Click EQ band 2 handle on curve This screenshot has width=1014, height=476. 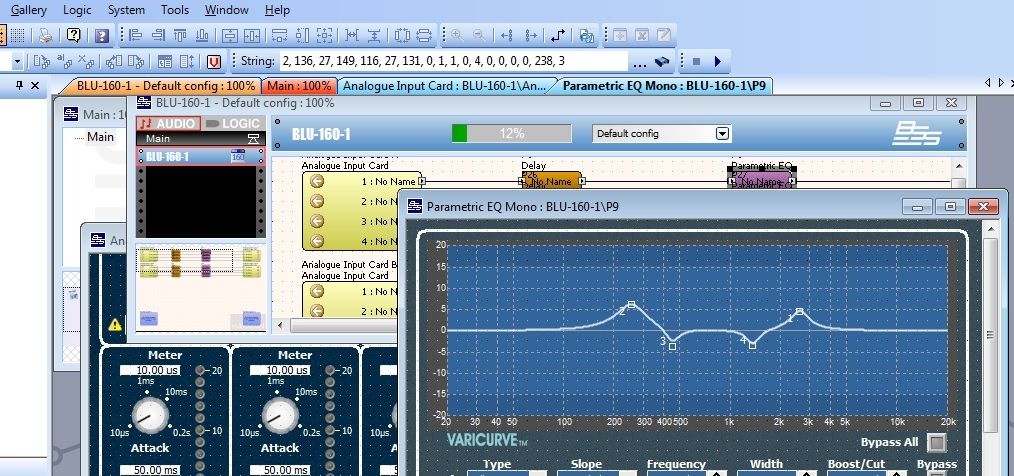[631, 304]
